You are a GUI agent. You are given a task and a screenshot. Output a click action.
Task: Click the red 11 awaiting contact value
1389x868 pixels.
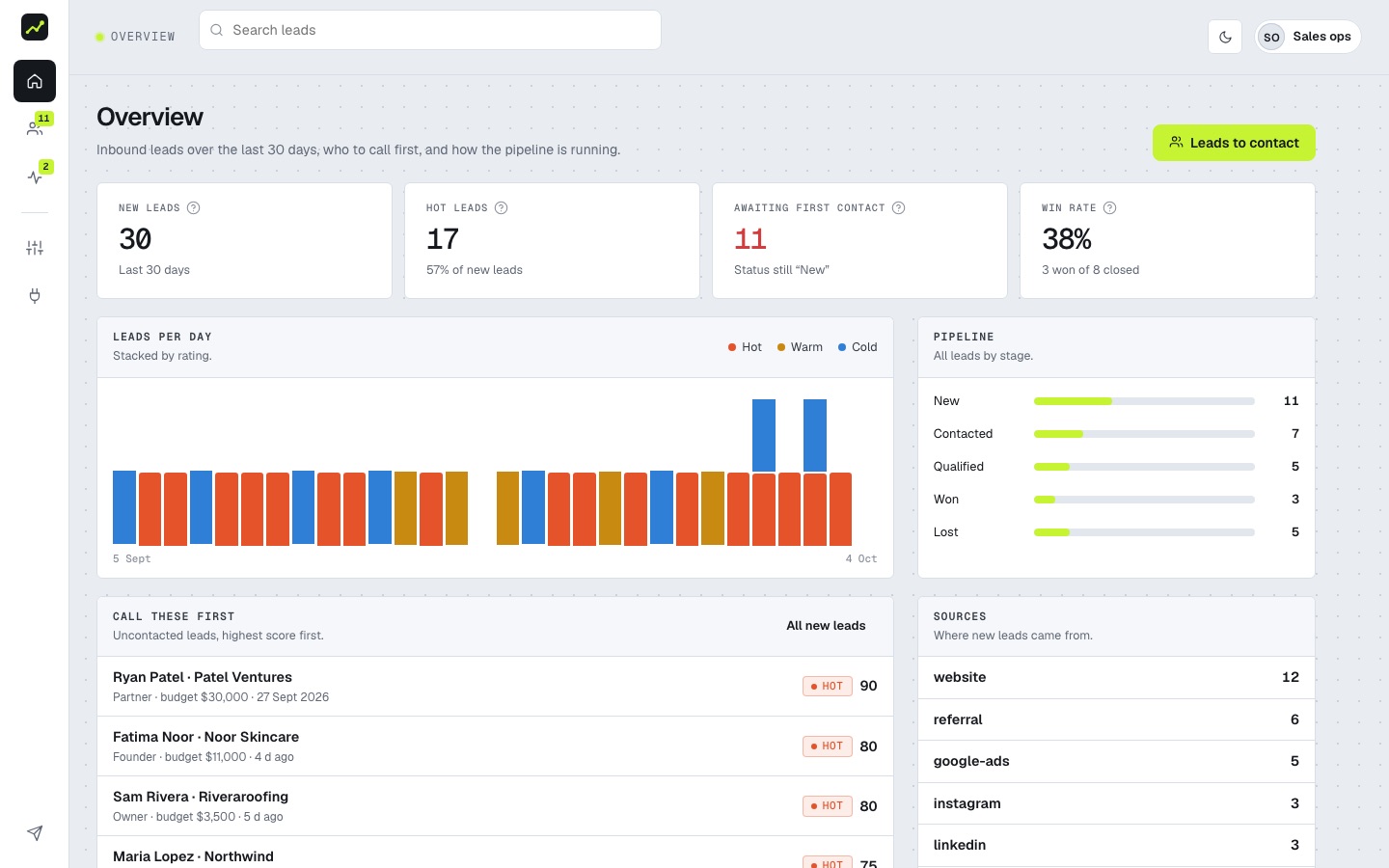pos(750,239)
